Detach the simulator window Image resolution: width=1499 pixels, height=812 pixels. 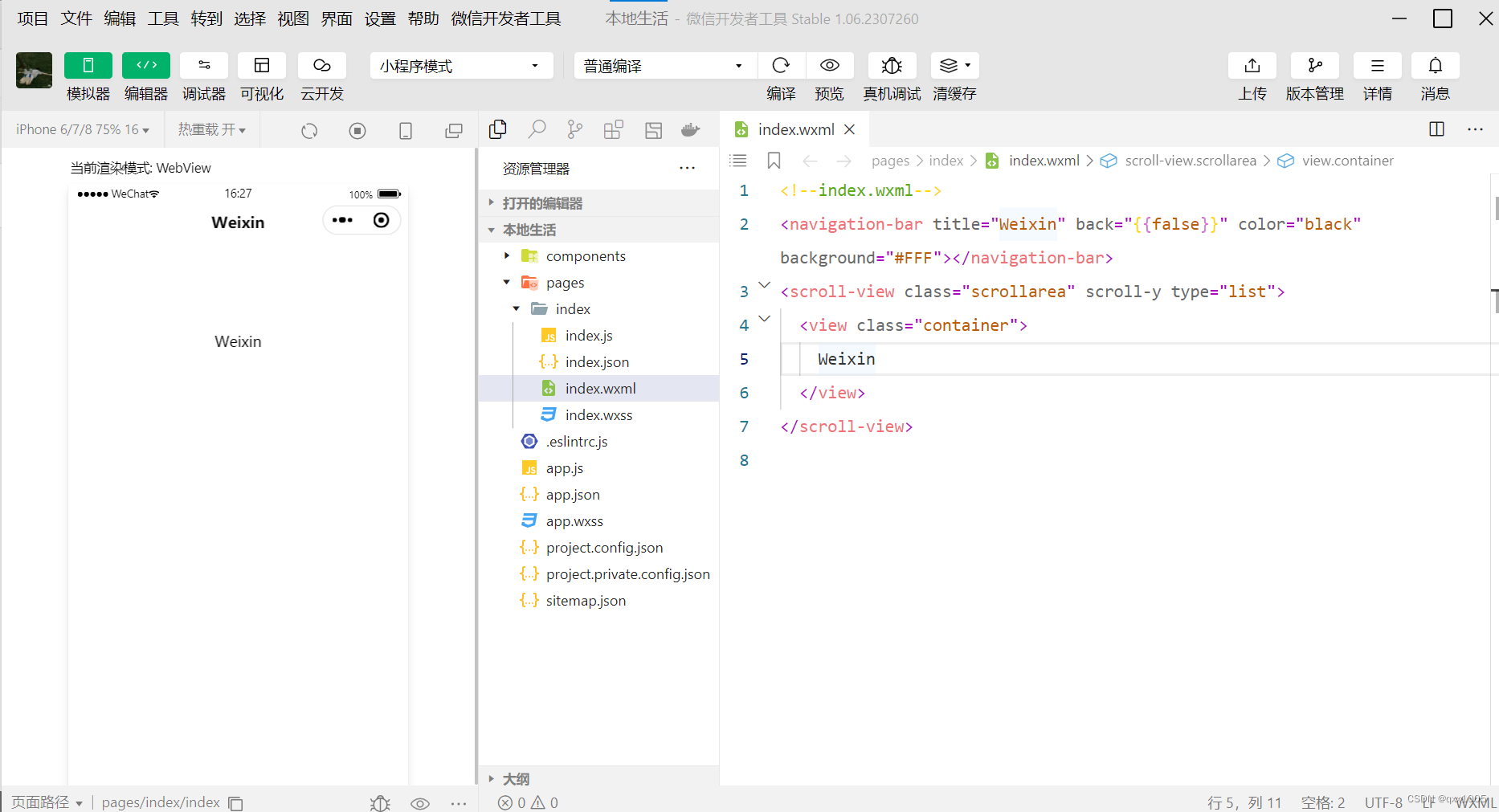[454, 130]
